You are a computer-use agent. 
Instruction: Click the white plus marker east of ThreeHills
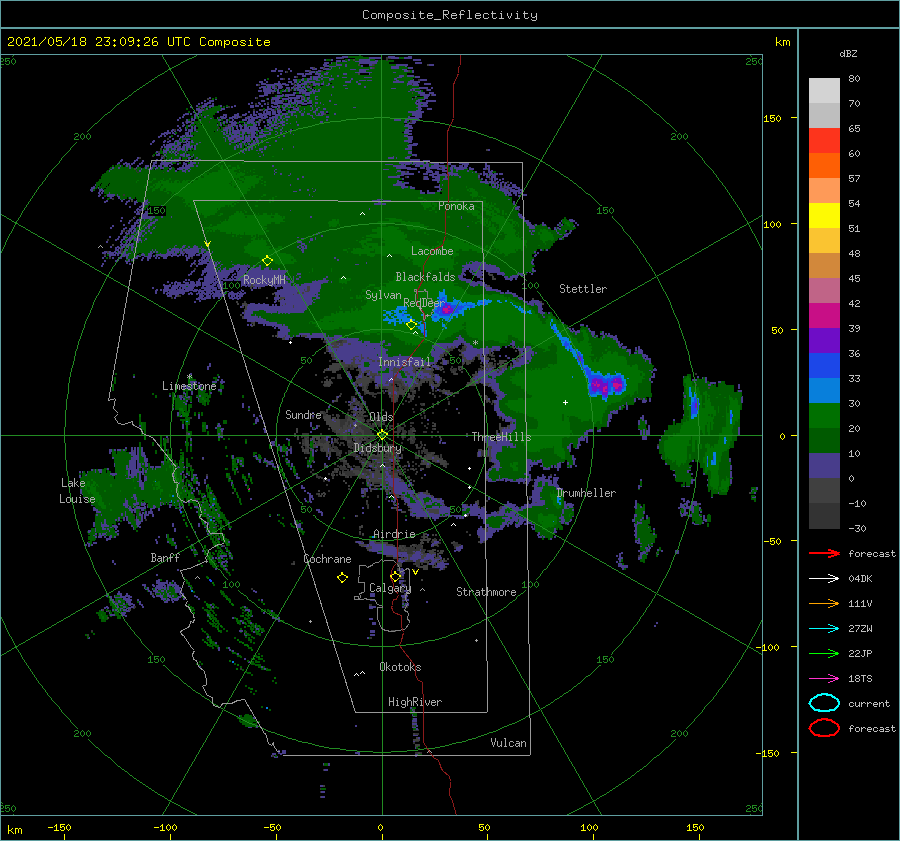[565, 402]
